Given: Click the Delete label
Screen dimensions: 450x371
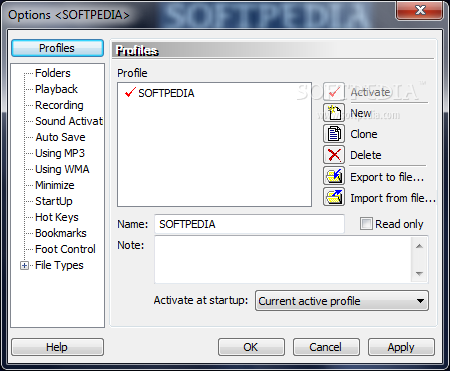Looking at the screenshot, I should click(366, 155).
